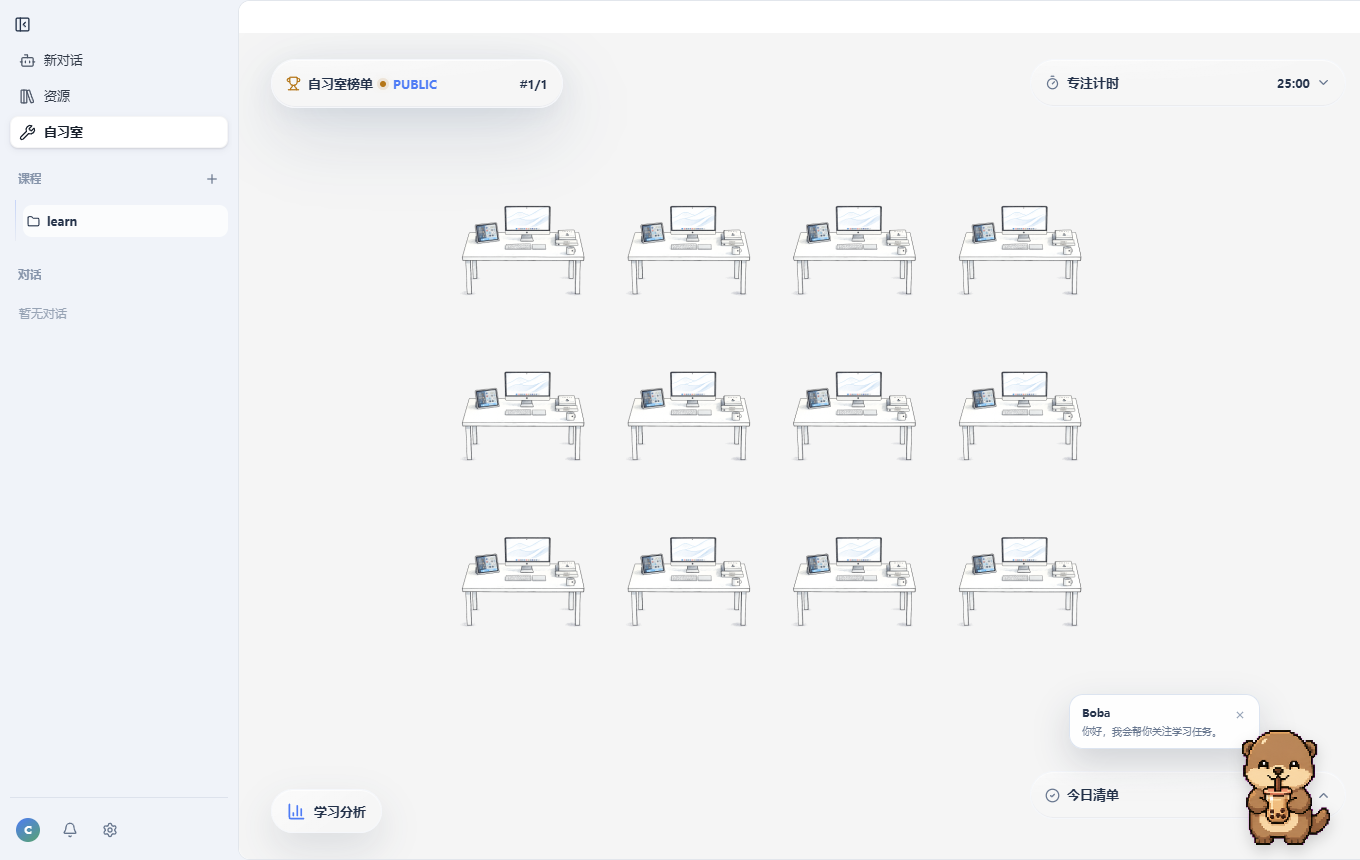This screenshot has width=1360, height=860.
Task: Select the top-left desk in study room
Action: pos(523,250)
